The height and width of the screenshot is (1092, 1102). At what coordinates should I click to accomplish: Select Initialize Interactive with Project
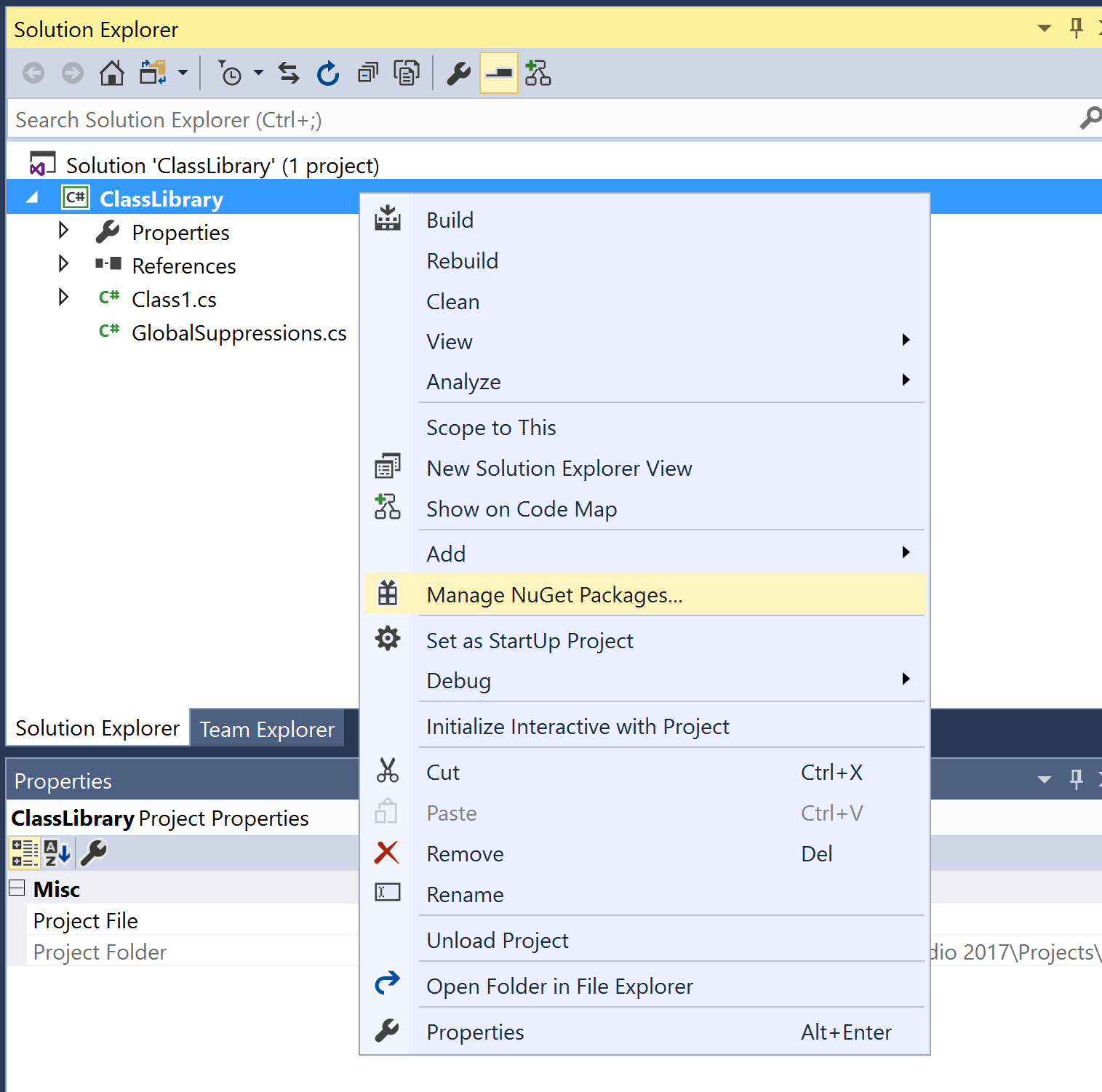pyautogui.click(x=645, y=726)
